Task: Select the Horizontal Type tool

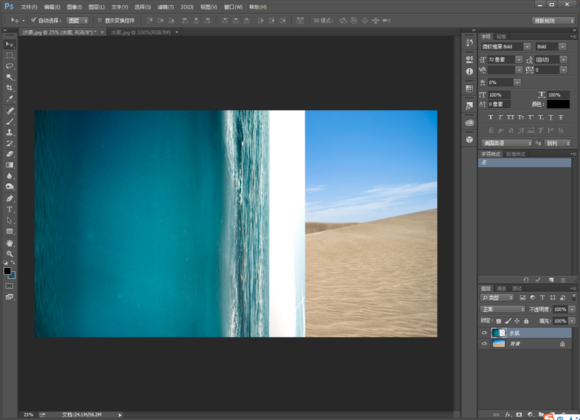Action: pyautogui.click(x=10, y=209)
